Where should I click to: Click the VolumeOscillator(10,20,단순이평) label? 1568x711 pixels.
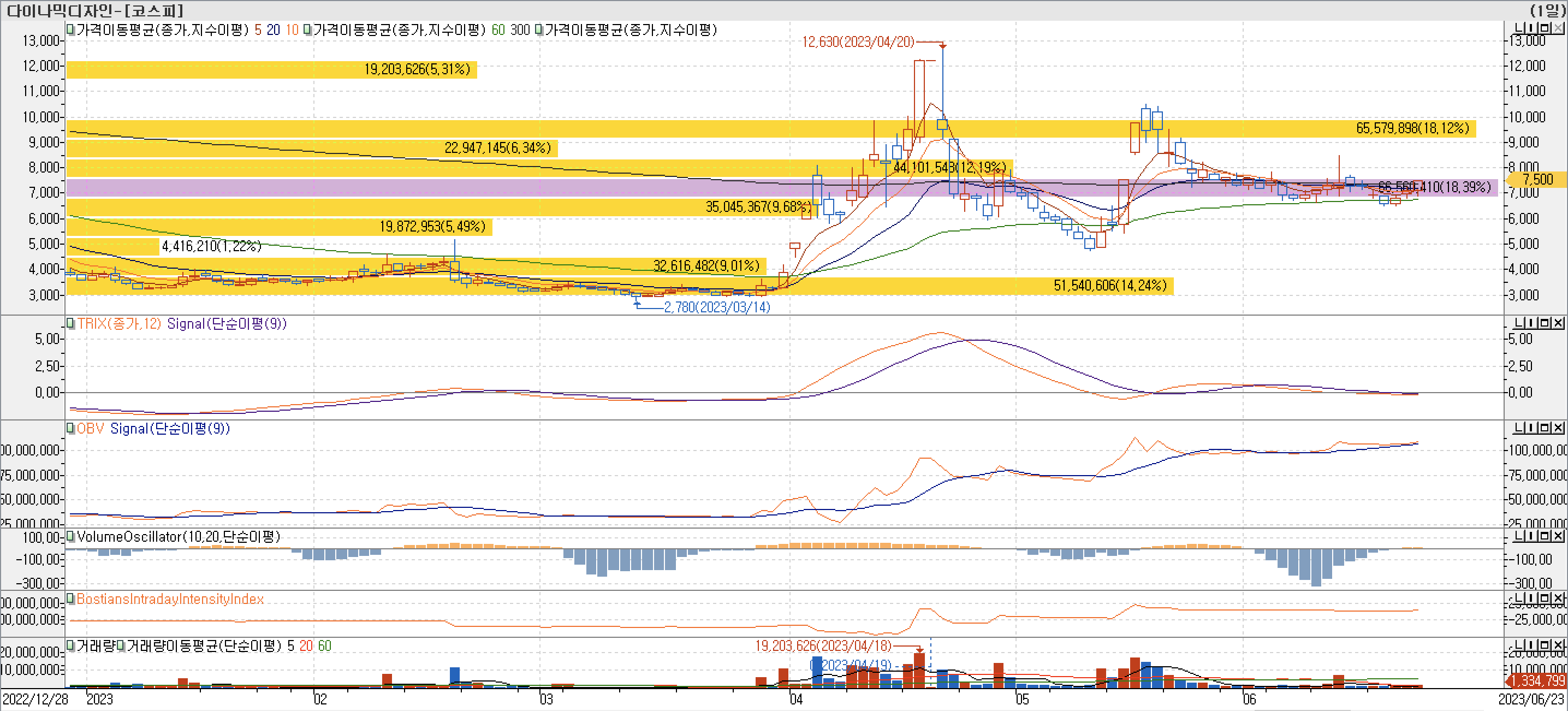coord(178,537)
